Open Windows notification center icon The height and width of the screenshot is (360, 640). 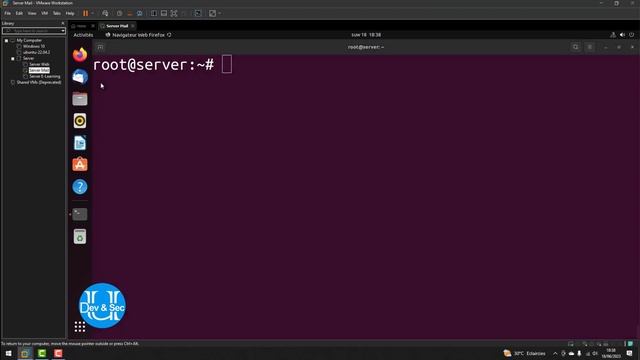630,353
